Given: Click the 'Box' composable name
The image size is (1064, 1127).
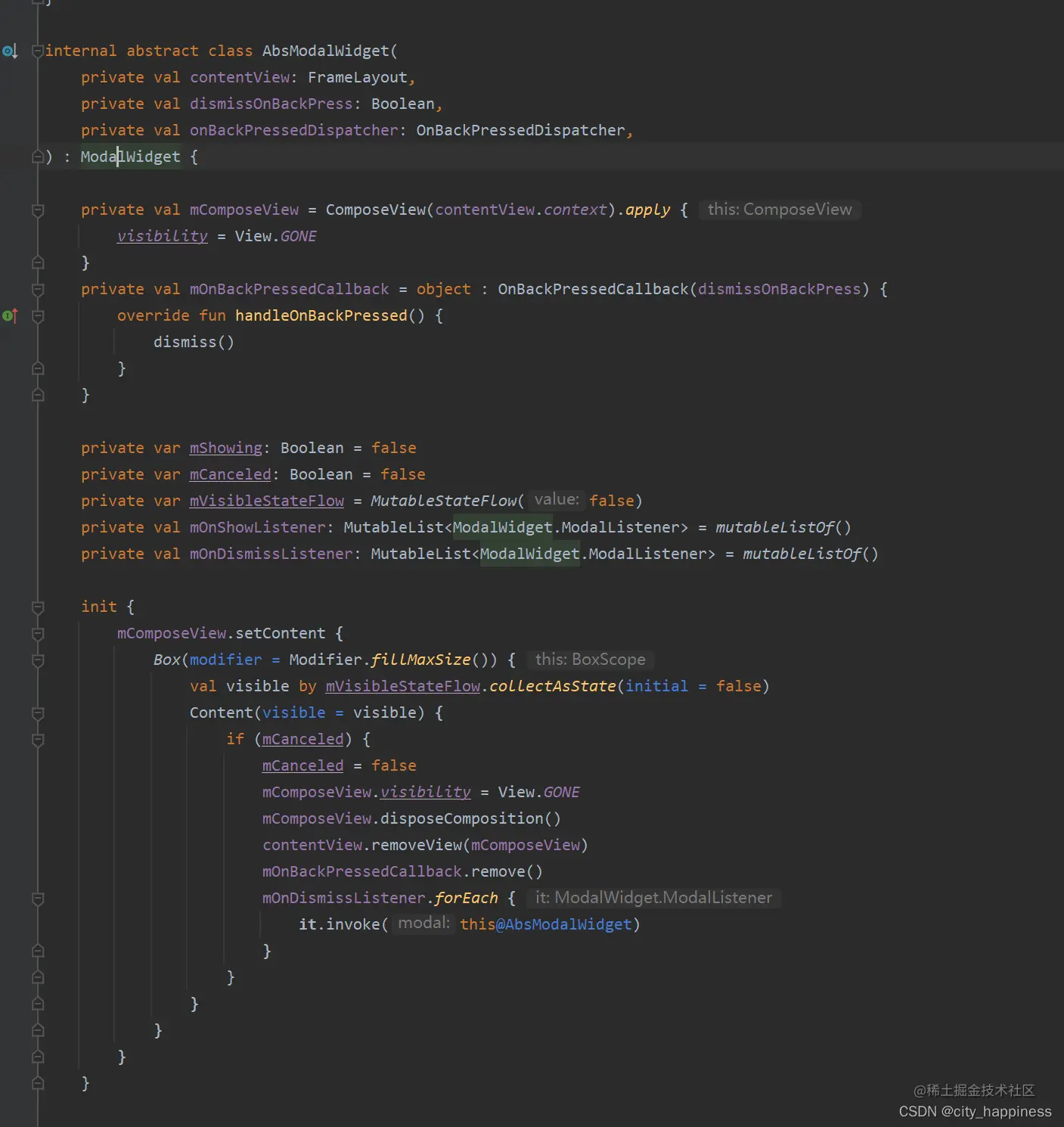Looking at the screenshot, I should pos(167,660).
